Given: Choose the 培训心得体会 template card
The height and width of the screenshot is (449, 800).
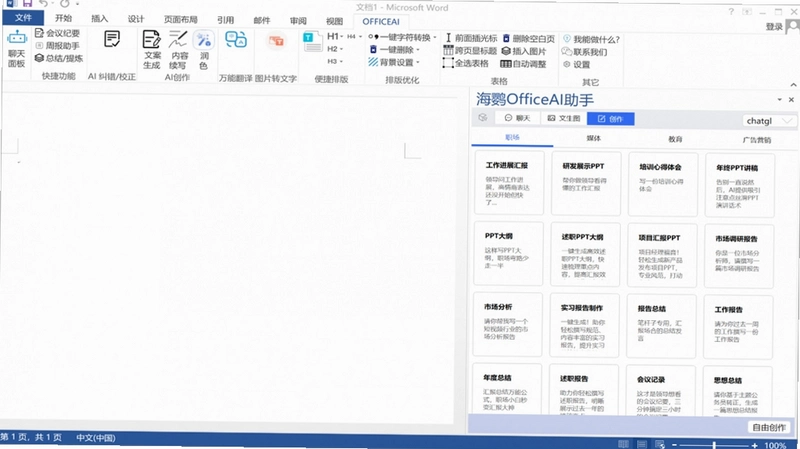Looking at the screenshot, I should tap(663, 184).
